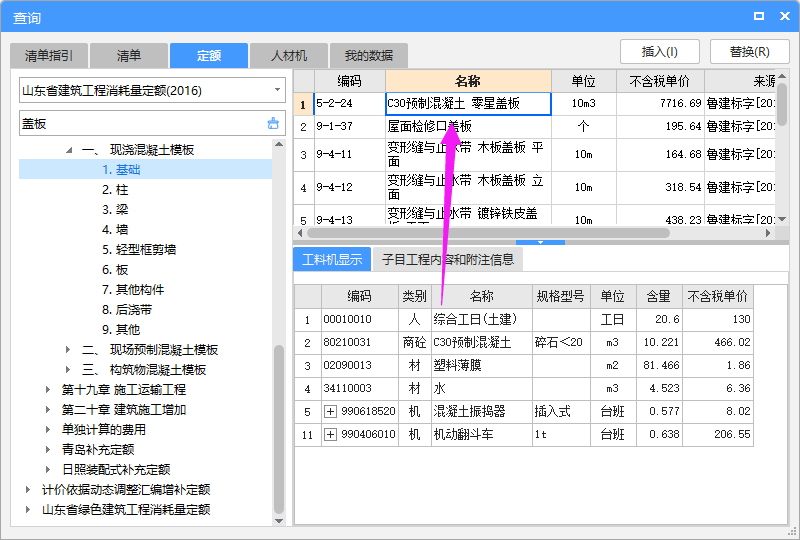Open the 我的数据 tab
Image resolution: width=800 pixels, height=540 pixels.
pyautogui.click(x=369, y=56)
